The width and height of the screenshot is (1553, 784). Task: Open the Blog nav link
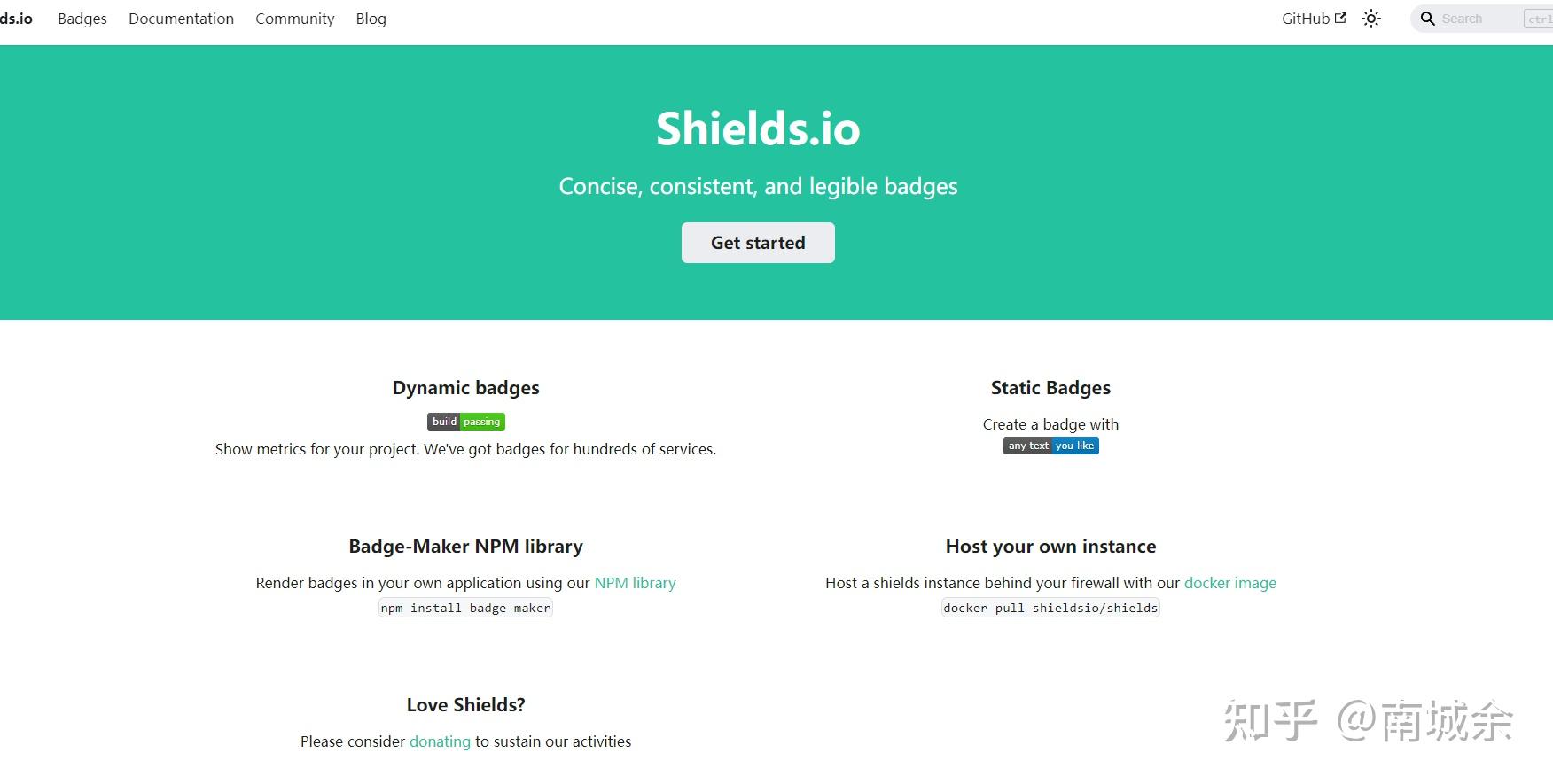point(371,19)
